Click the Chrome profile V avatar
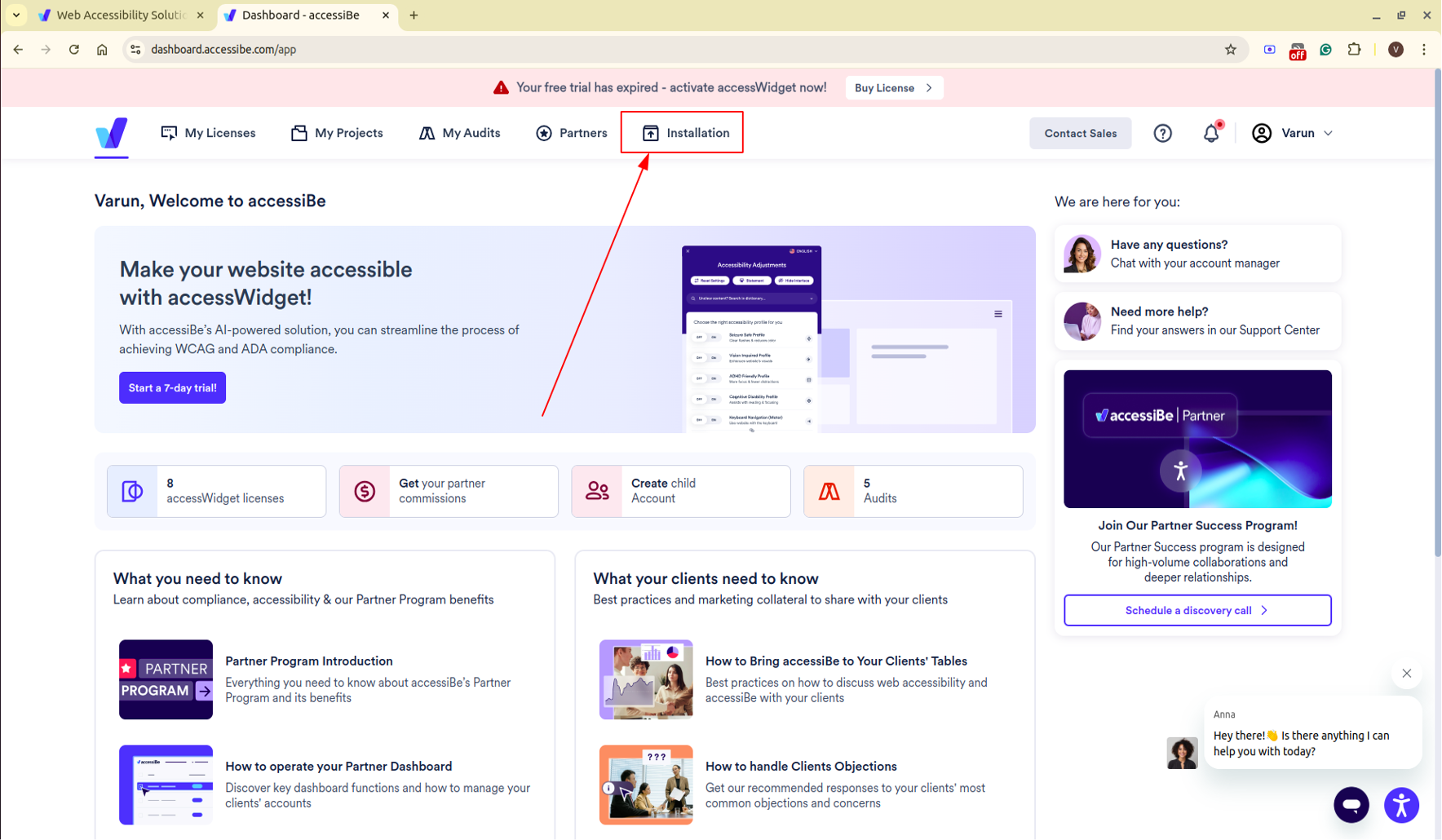The width and height of the screenshot is (1442, 840). click(x=1396, y=50)
